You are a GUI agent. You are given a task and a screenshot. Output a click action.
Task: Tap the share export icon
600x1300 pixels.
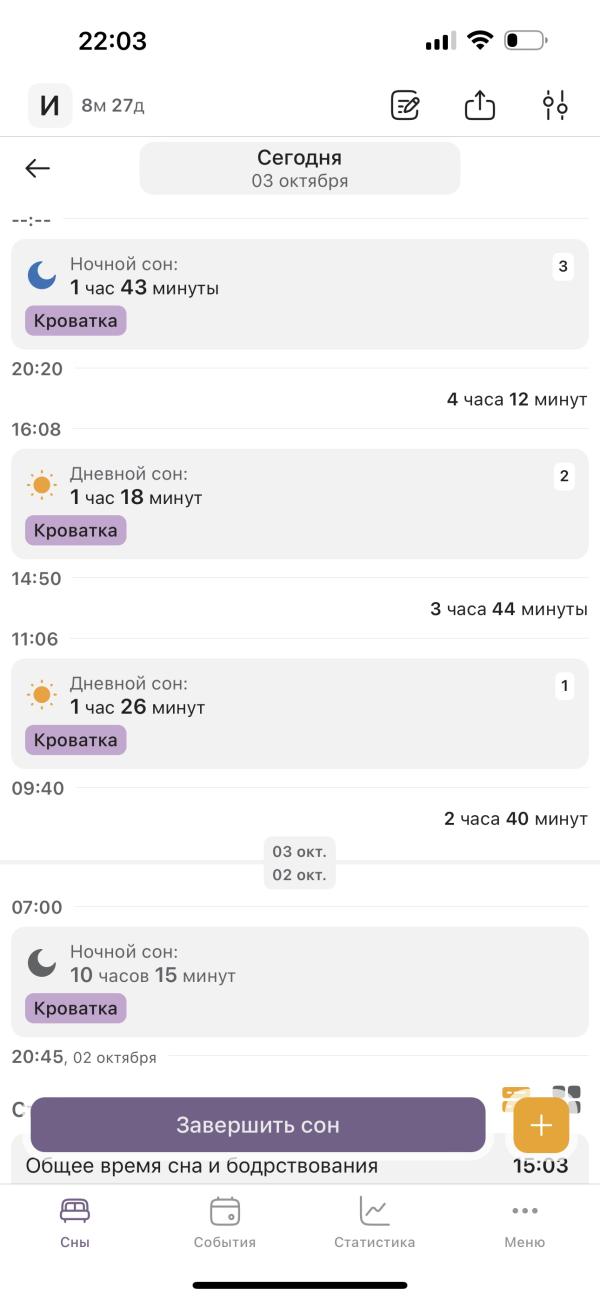(x=480, y=105)
